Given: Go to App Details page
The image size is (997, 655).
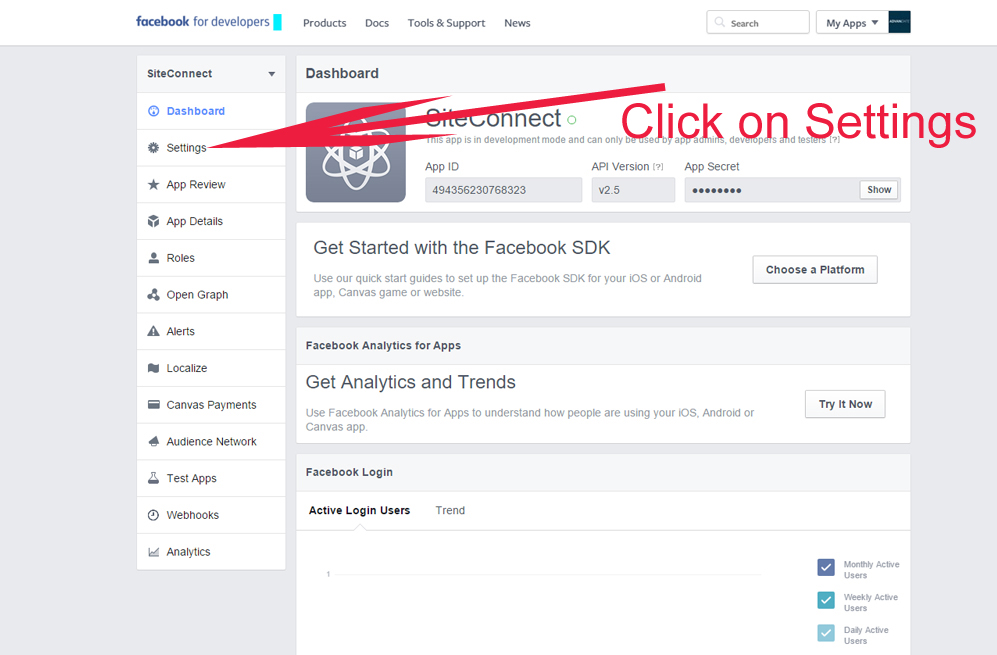Looking at the screenshot, I should pos(211,221).
